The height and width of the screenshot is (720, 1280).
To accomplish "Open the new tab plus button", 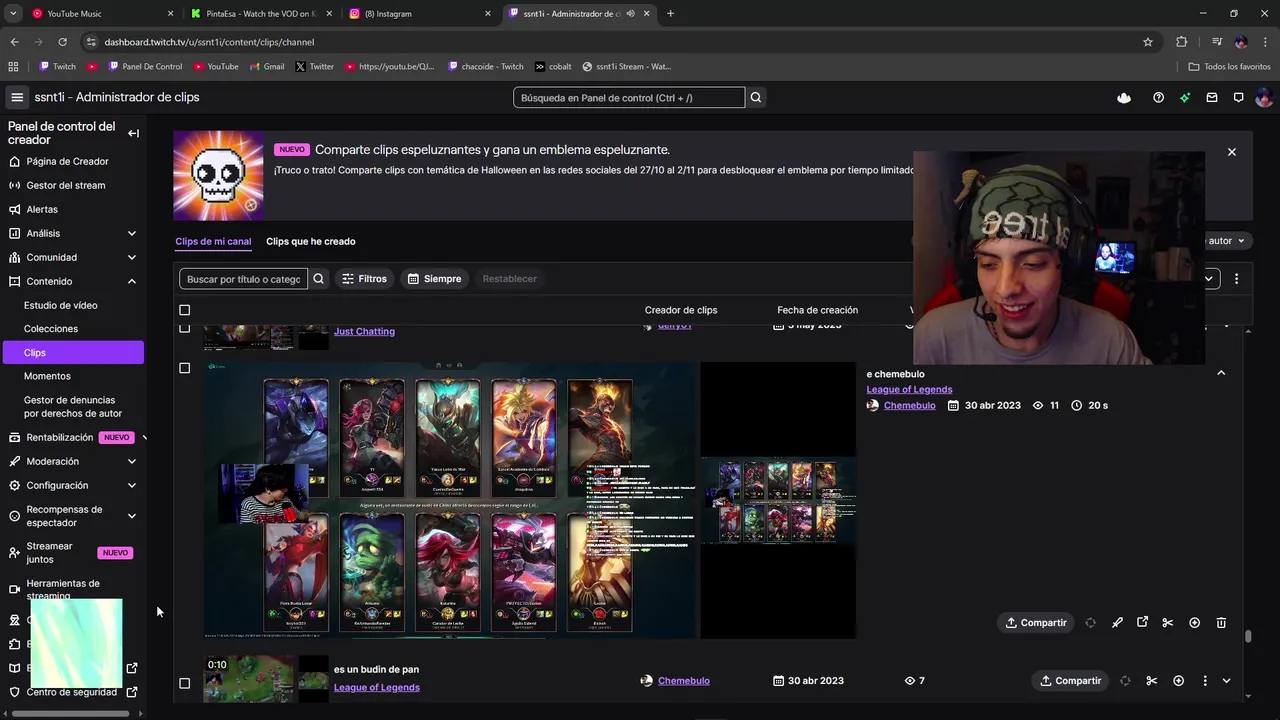I will click(x=670, y=14).
